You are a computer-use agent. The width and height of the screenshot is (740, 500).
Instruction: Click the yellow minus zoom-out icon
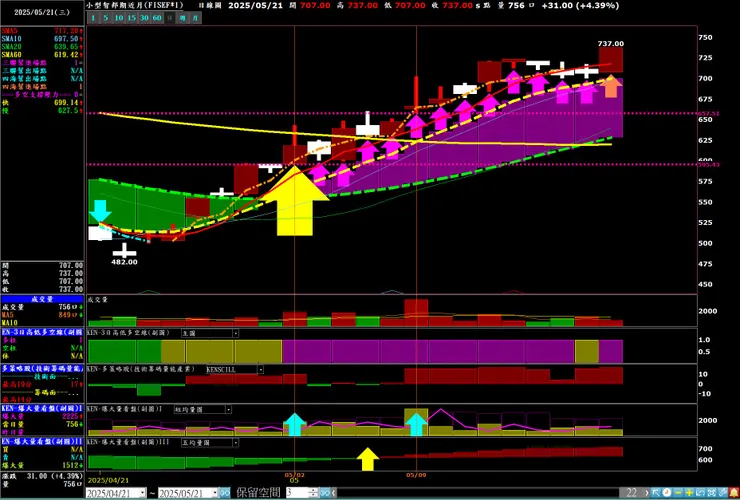click(x=678, y=493)
